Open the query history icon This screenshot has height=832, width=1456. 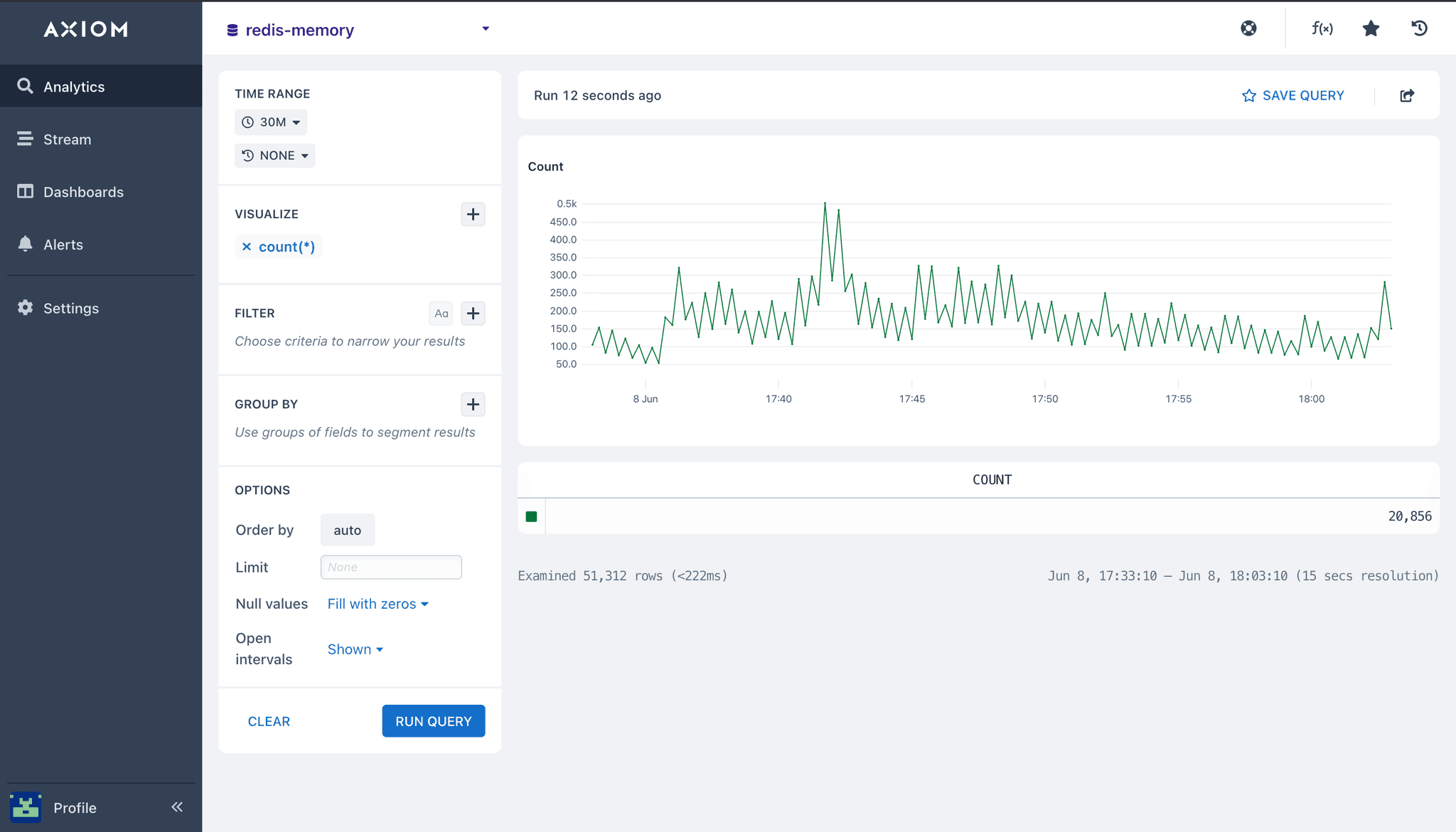click(x=1419, y=28)
